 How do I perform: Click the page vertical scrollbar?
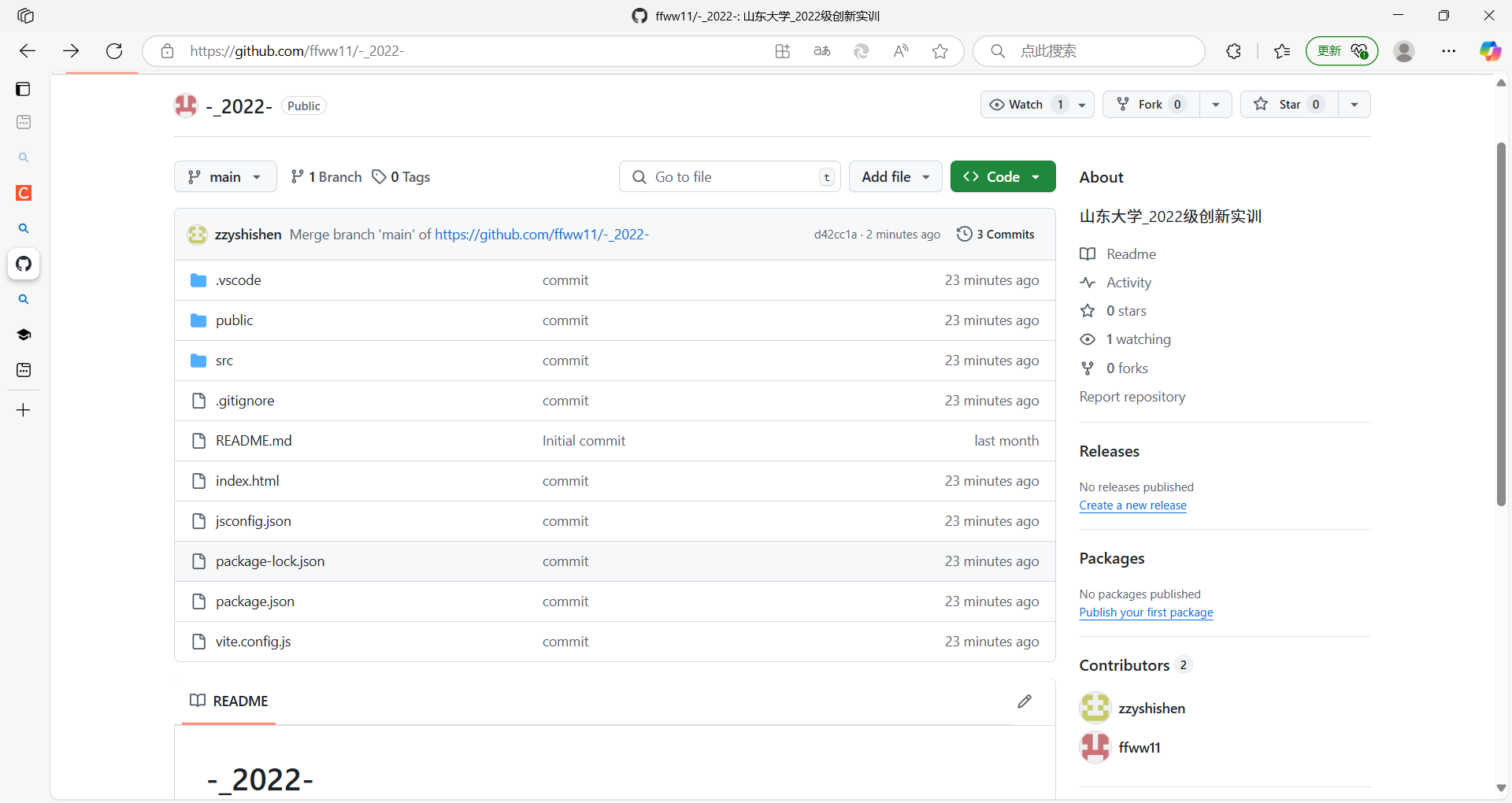pos(1501,324)
